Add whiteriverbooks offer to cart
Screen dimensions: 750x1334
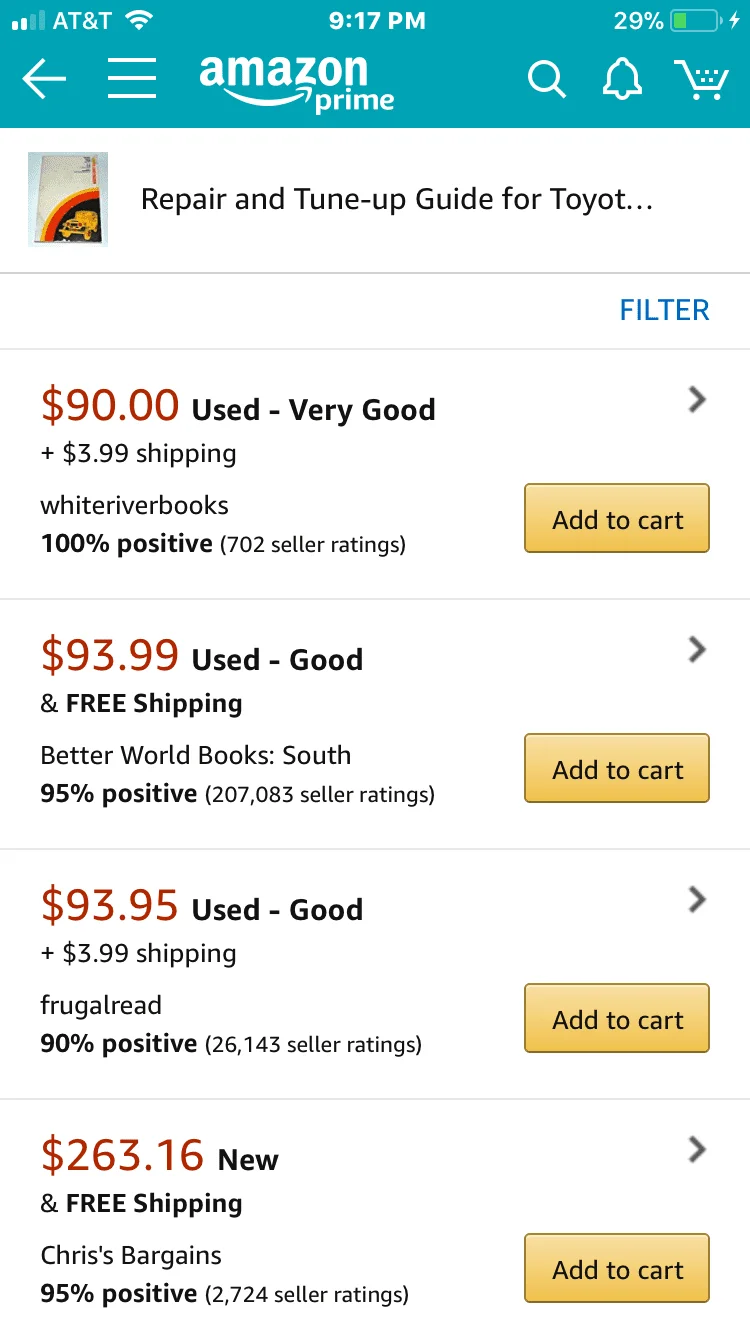617,518
